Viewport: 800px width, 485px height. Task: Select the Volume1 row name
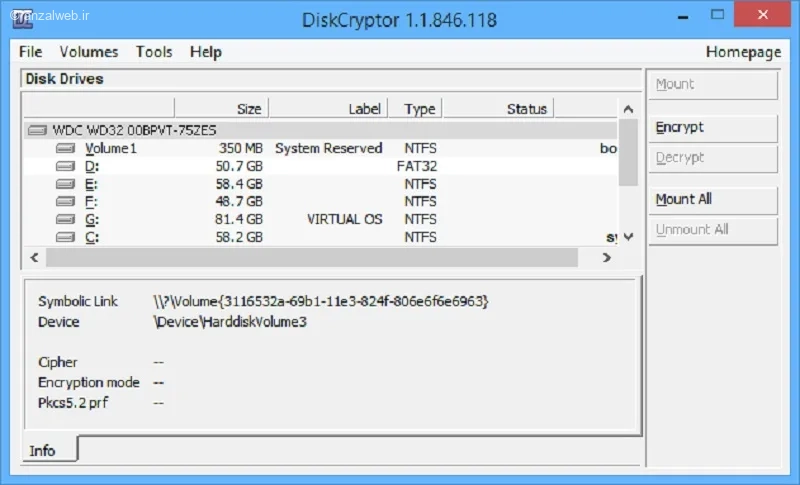coord(111,148)
